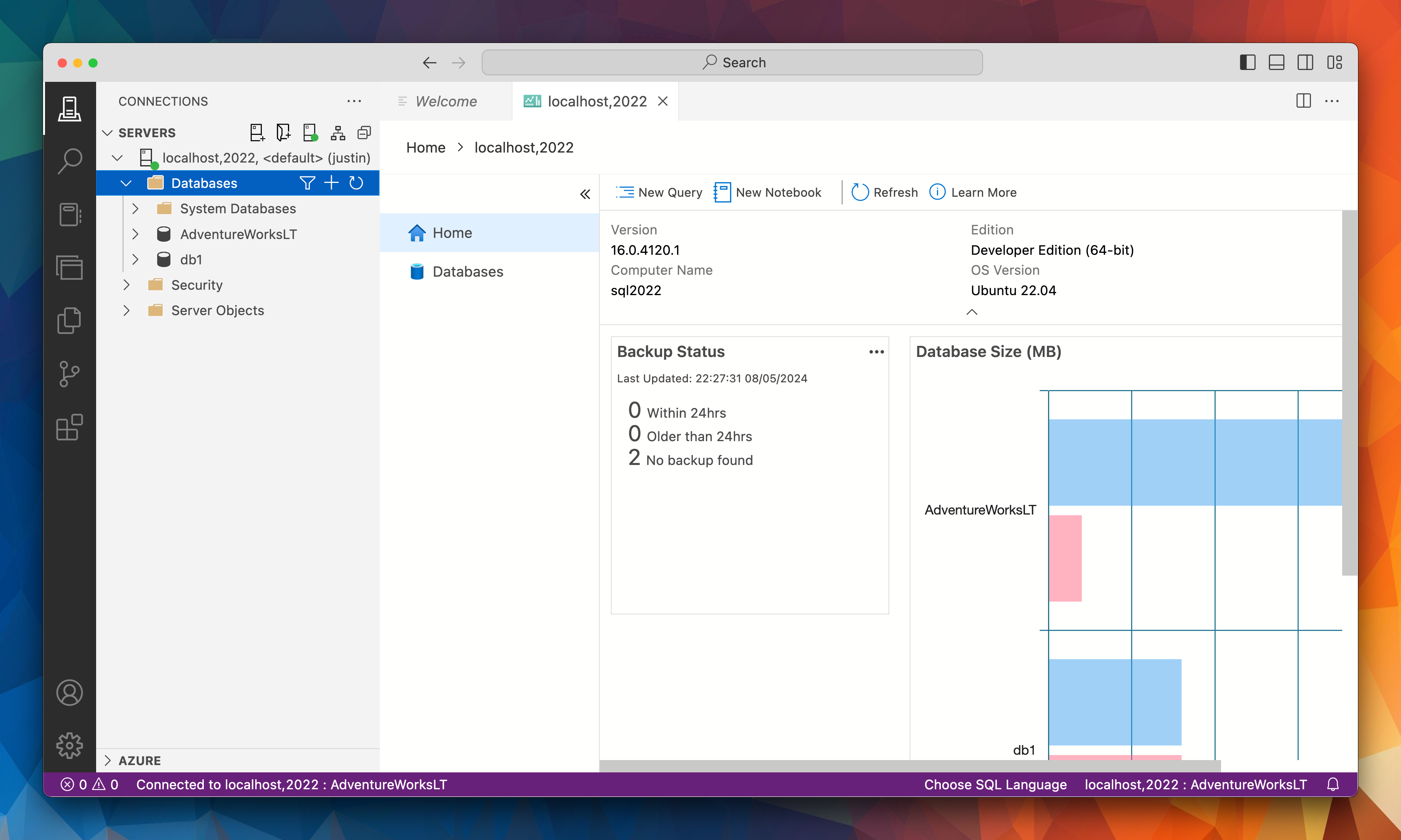Image resolution: width=1401 pixels, height=840 pixels.
Task: Open notifications bell in status bar
Action: pos(1333,785)
